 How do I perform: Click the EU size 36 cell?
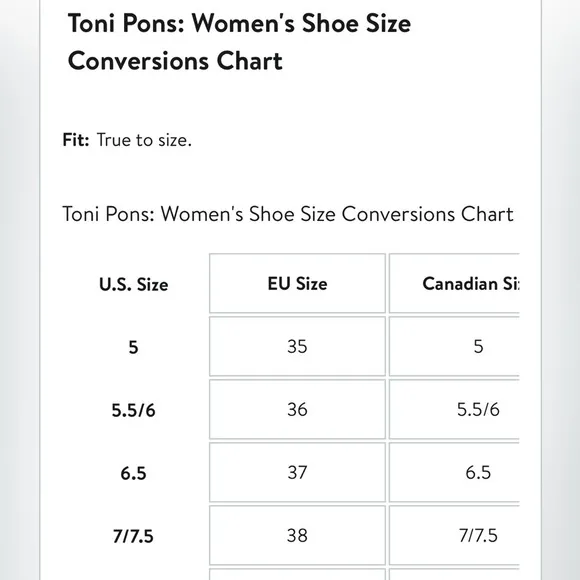click(297, 409)
